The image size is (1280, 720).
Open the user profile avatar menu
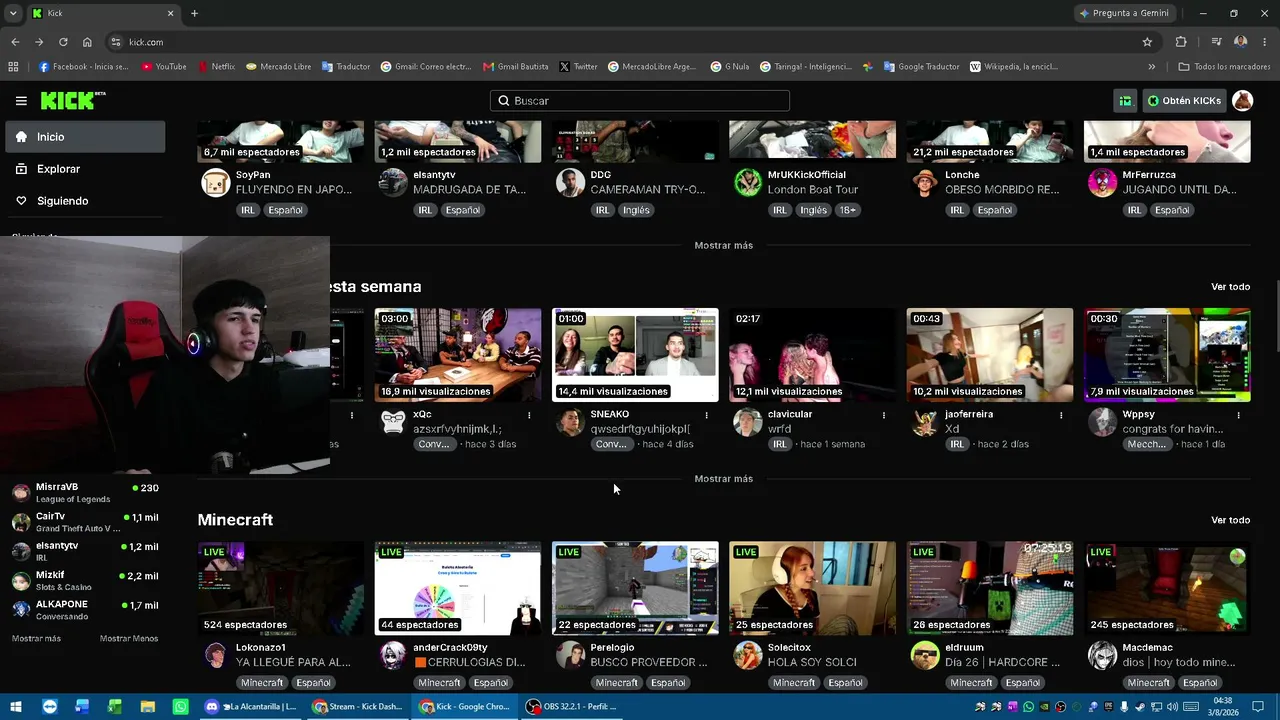click(1242, 101)
